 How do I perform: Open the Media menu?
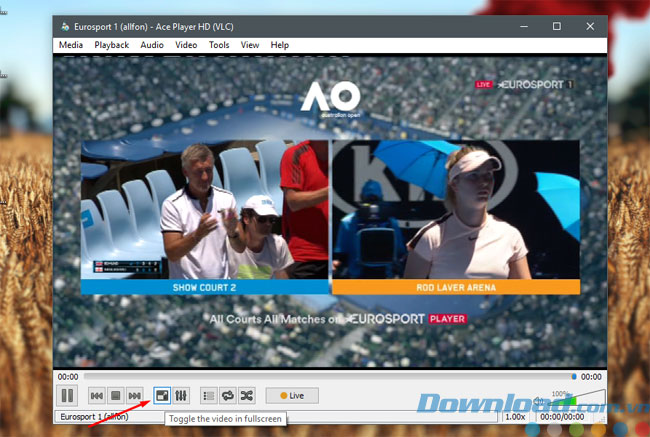click(71, 45)
